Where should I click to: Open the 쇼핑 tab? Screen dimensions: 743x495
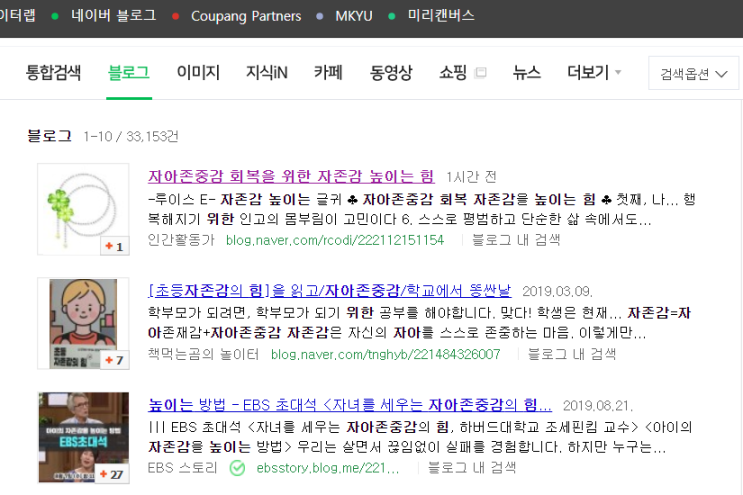pos(453,72)
